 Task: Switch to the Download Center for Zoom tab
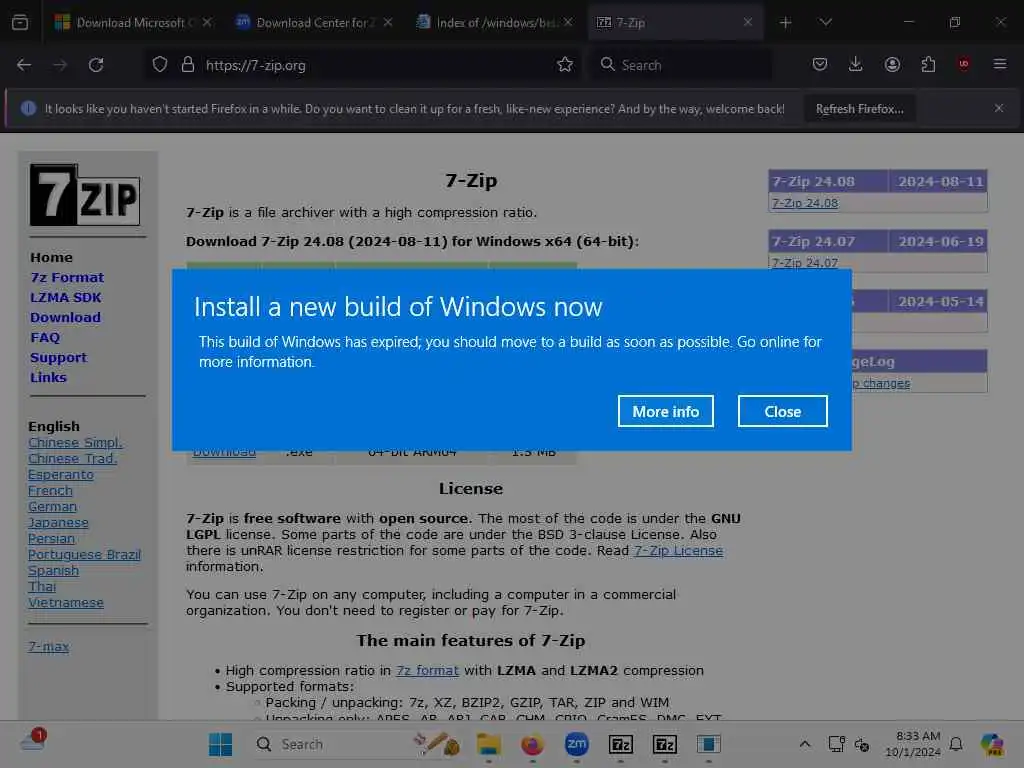[x=313, y=22]
